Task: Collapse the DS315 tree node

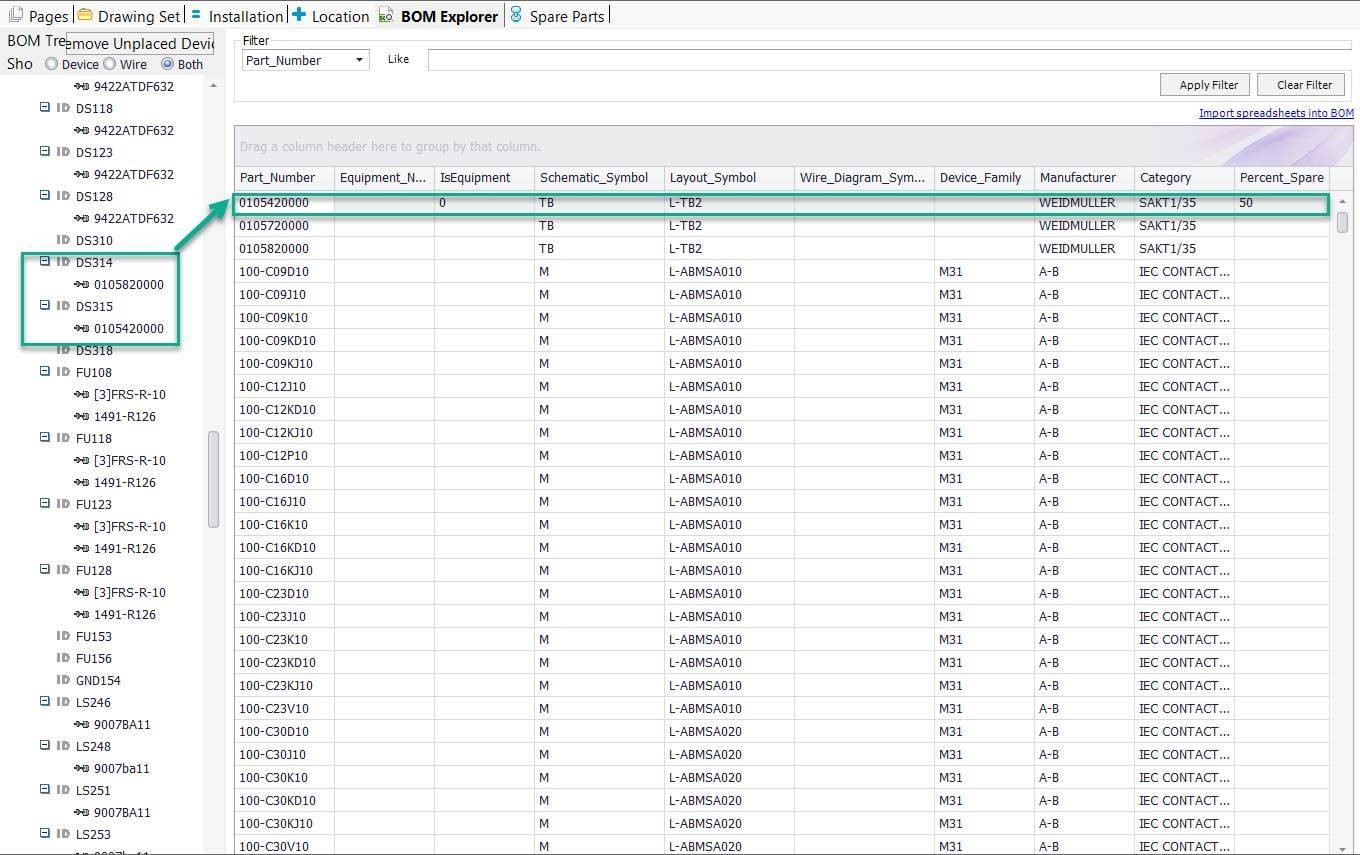Action: [x=45, y=306]
